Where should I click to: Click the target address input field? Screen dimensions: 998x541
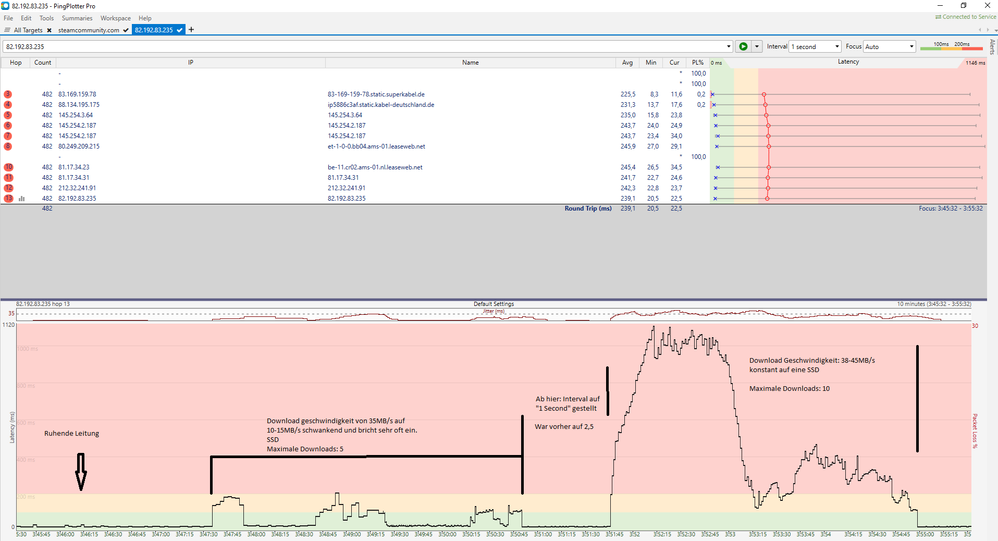coord(360,46)
